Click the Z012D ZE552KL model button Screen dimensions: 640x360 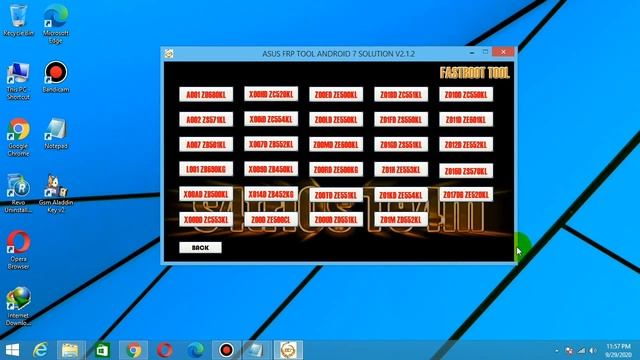pyautogui.click(x=466, y=144)
